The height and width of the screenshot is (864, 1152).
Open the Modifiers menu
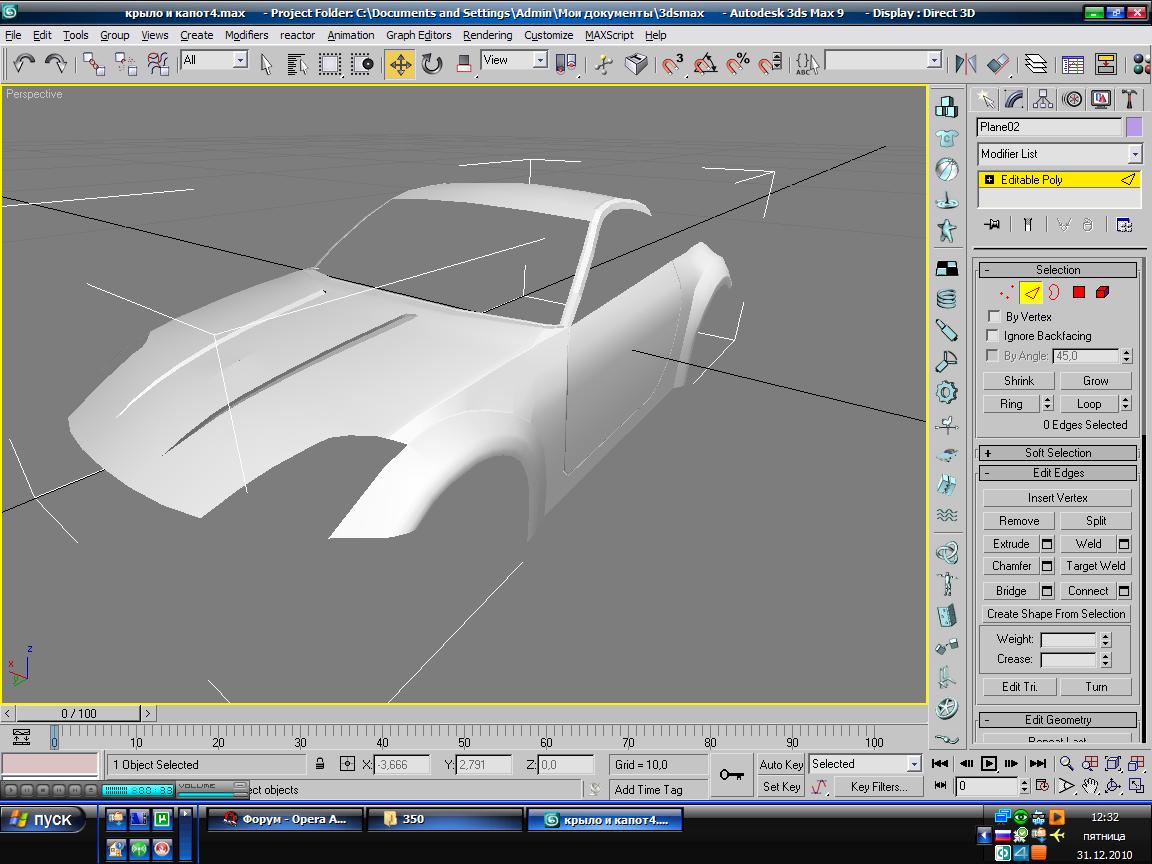pyautogui.click(x=246, y=35)
